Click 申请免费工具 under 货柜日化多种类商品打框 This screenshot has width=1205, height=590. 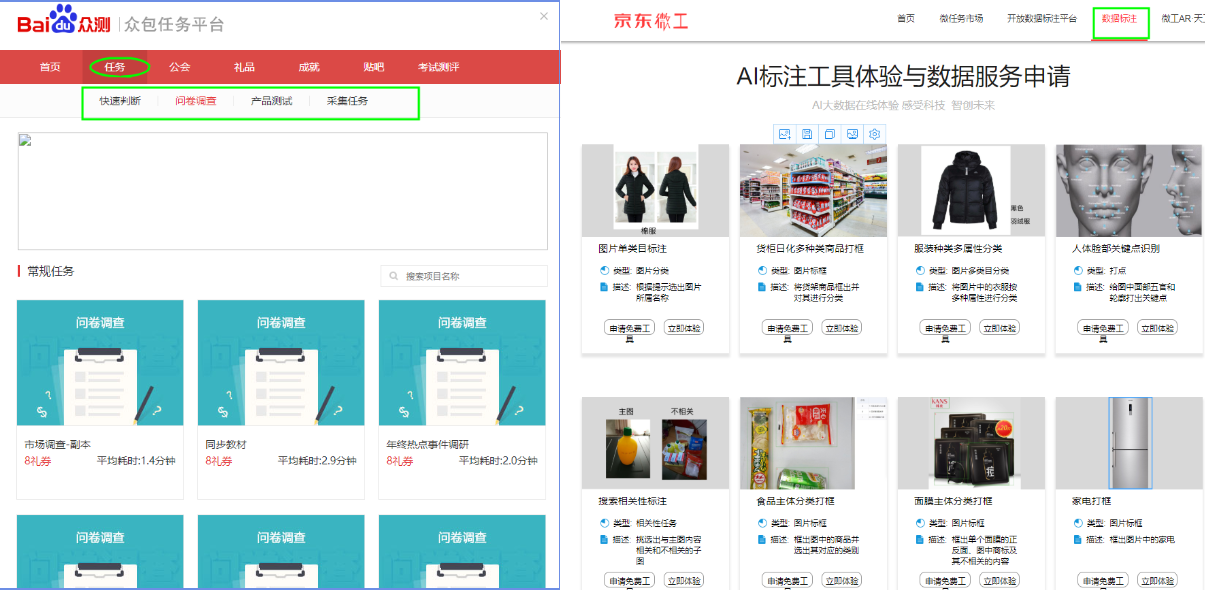(788, 328)
